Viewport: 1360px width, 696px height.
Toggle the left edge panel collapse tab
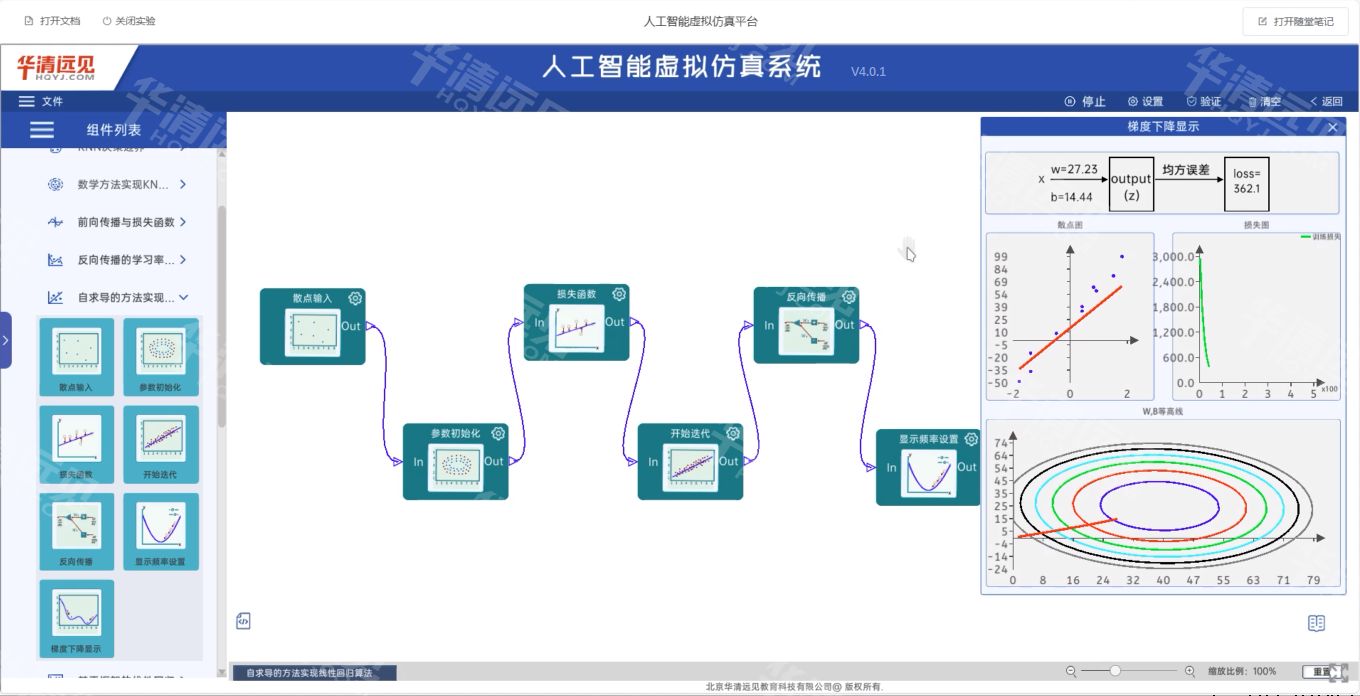coord(6,340)
